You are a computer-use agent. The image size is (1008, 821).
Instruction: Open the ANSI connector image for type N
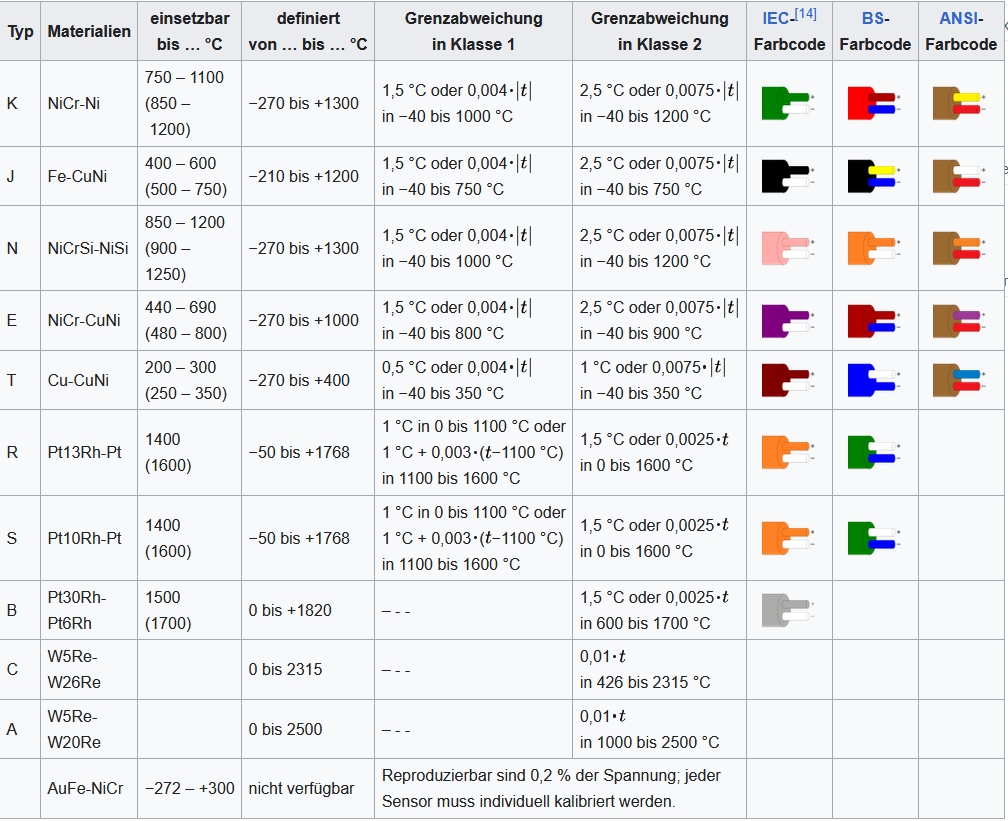[x=960, y=248]
